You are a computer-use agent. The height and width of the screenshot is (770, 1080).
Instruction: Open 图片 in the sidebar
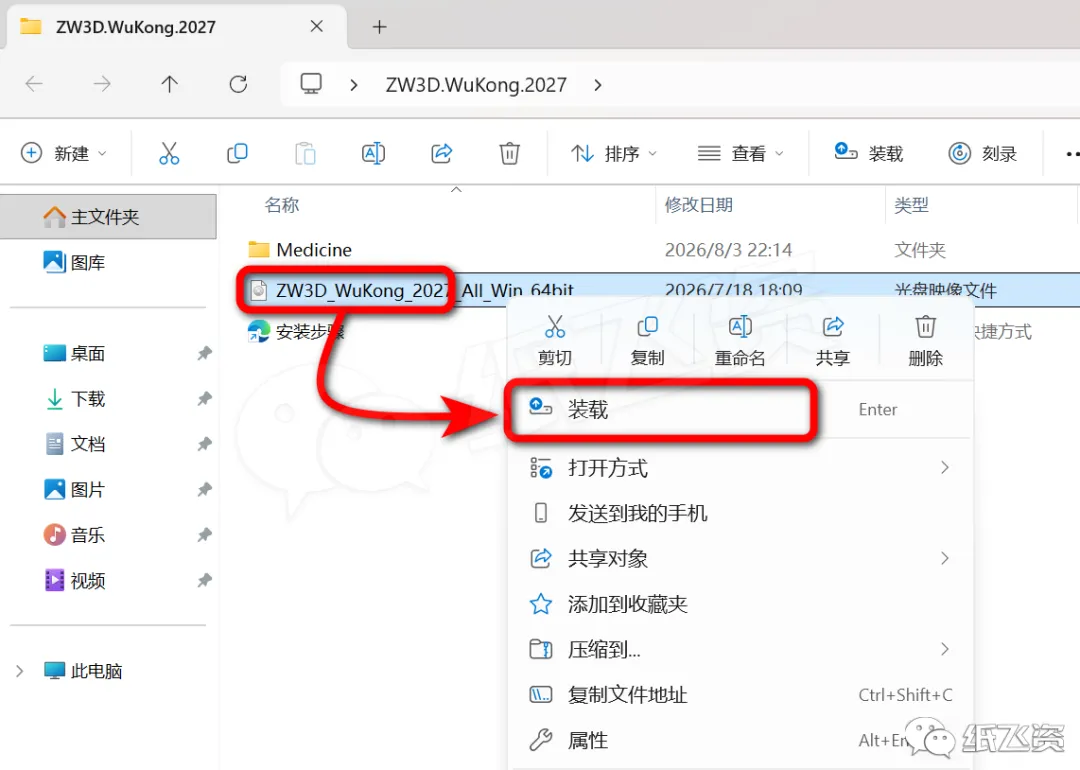point(74,490)
